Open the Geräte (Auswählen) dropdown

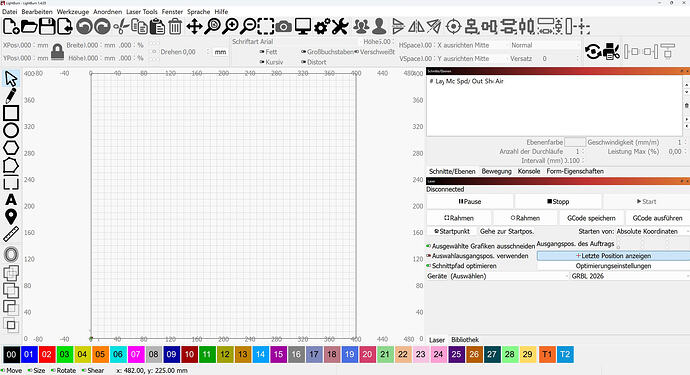[x=509, y=276]
